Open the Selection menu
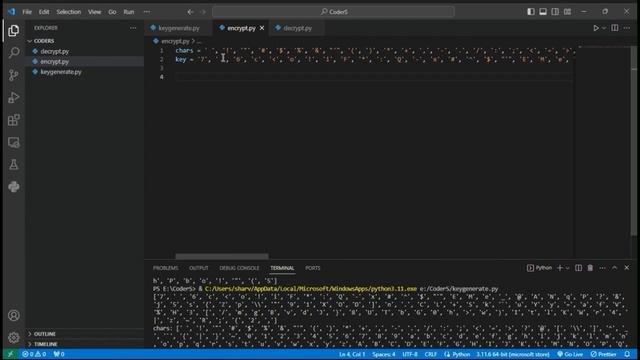Image resolution: width=640 pixels, height=360 pixels. pos(69,12)
